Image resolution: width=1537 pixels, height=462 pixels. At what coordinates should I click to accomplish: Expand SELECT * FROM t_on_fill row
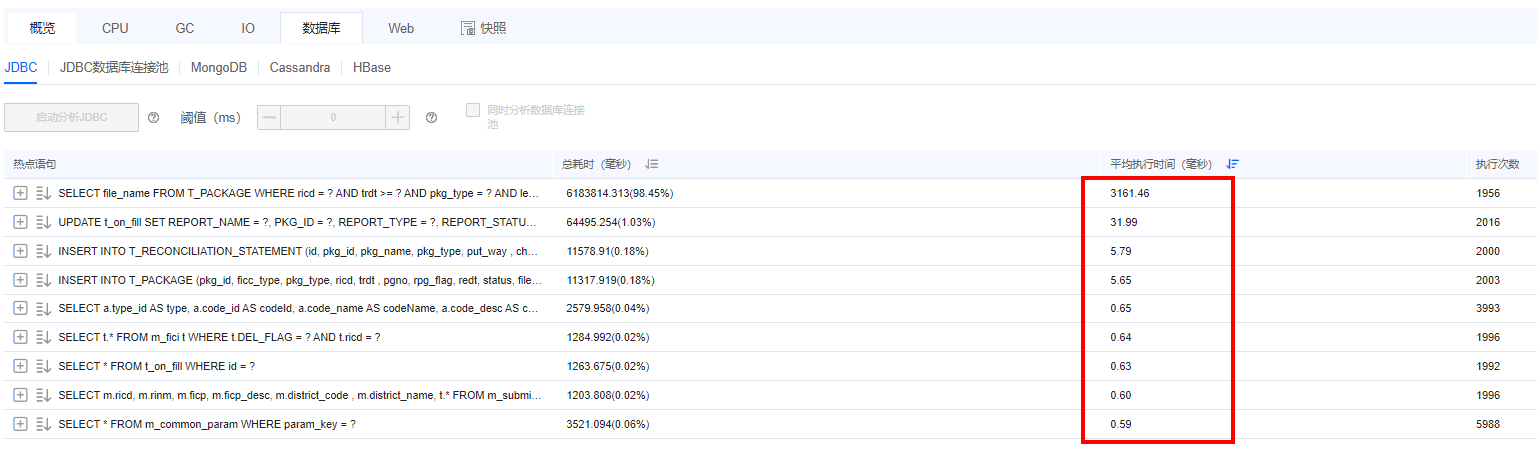pyautogui.click(x=20, y=366)
